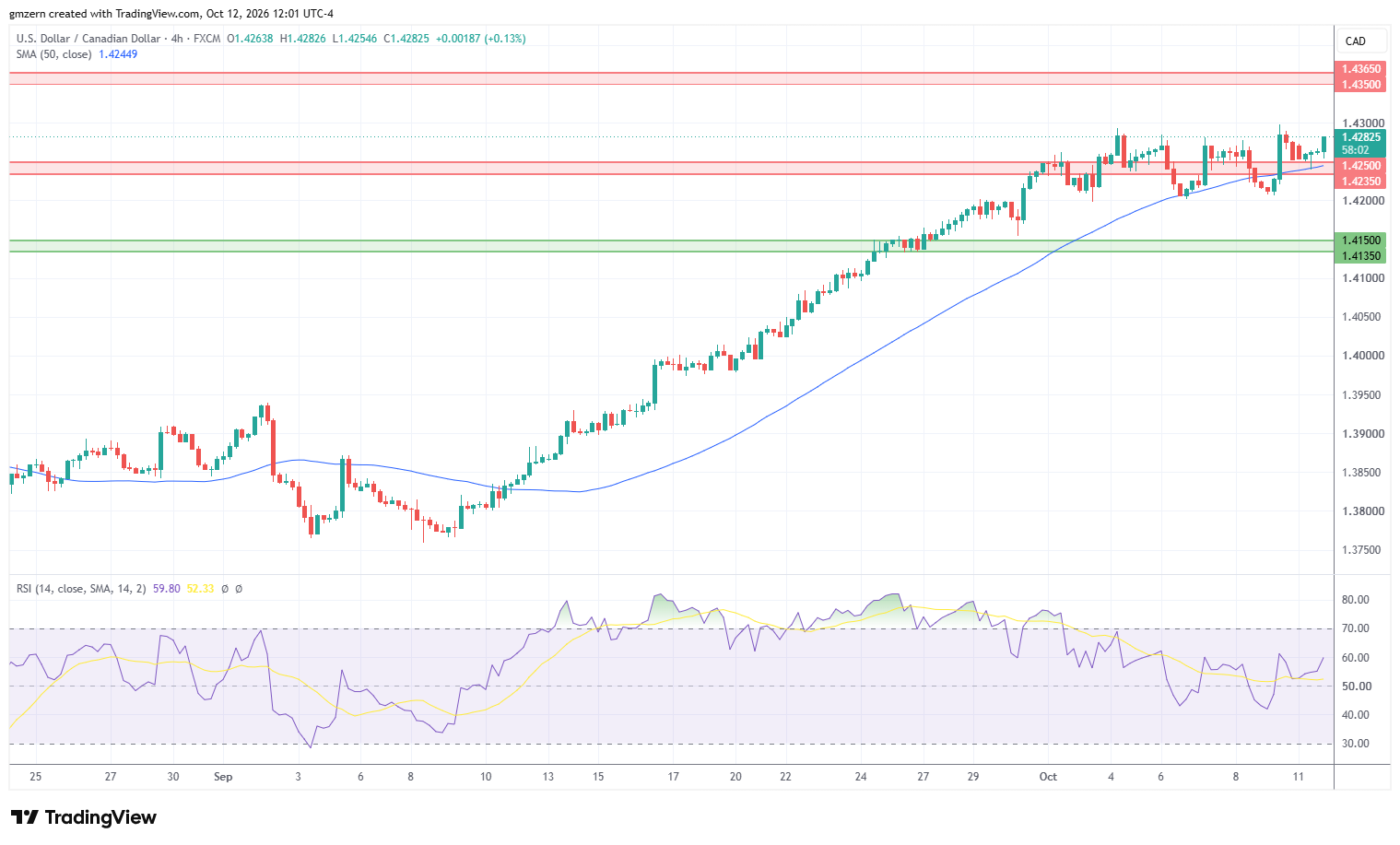
Task: Click the RSI axis value 40.00
Action: tap(1356, 715)
